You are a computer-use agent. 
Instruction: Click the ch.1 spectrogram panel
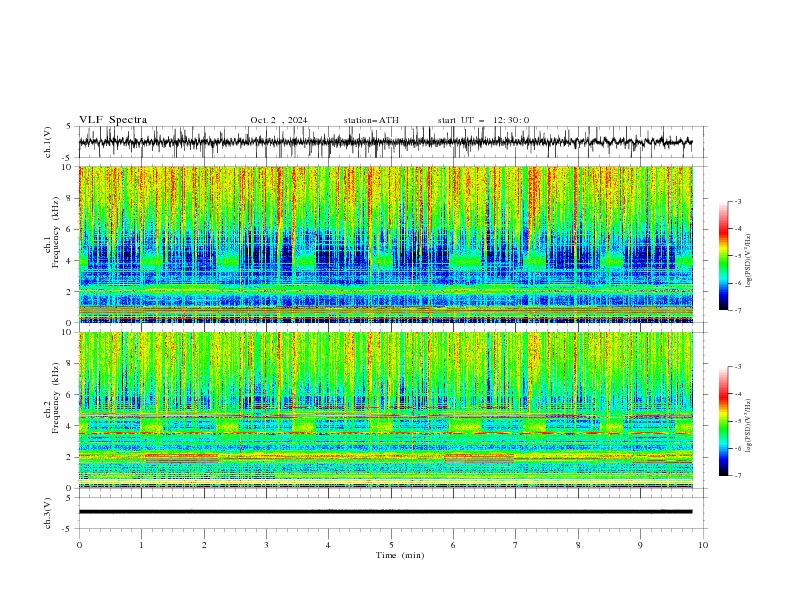click(x=386, y=244)
